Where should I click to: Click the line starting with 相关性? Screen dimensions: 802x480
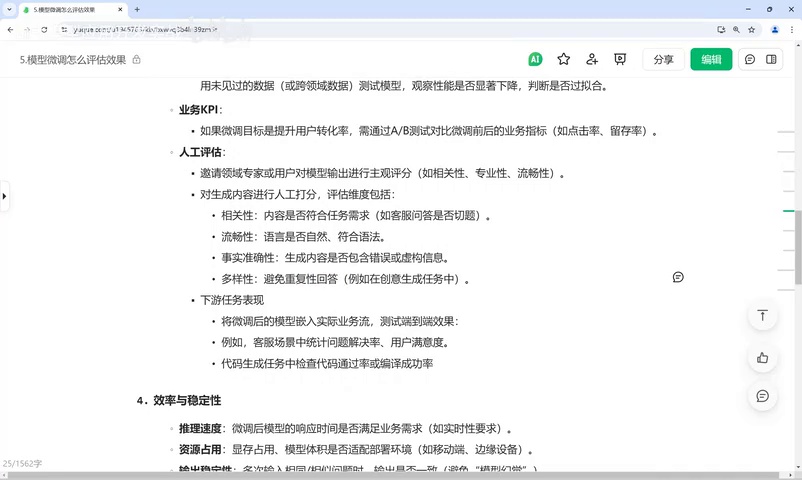pos(355,215)
